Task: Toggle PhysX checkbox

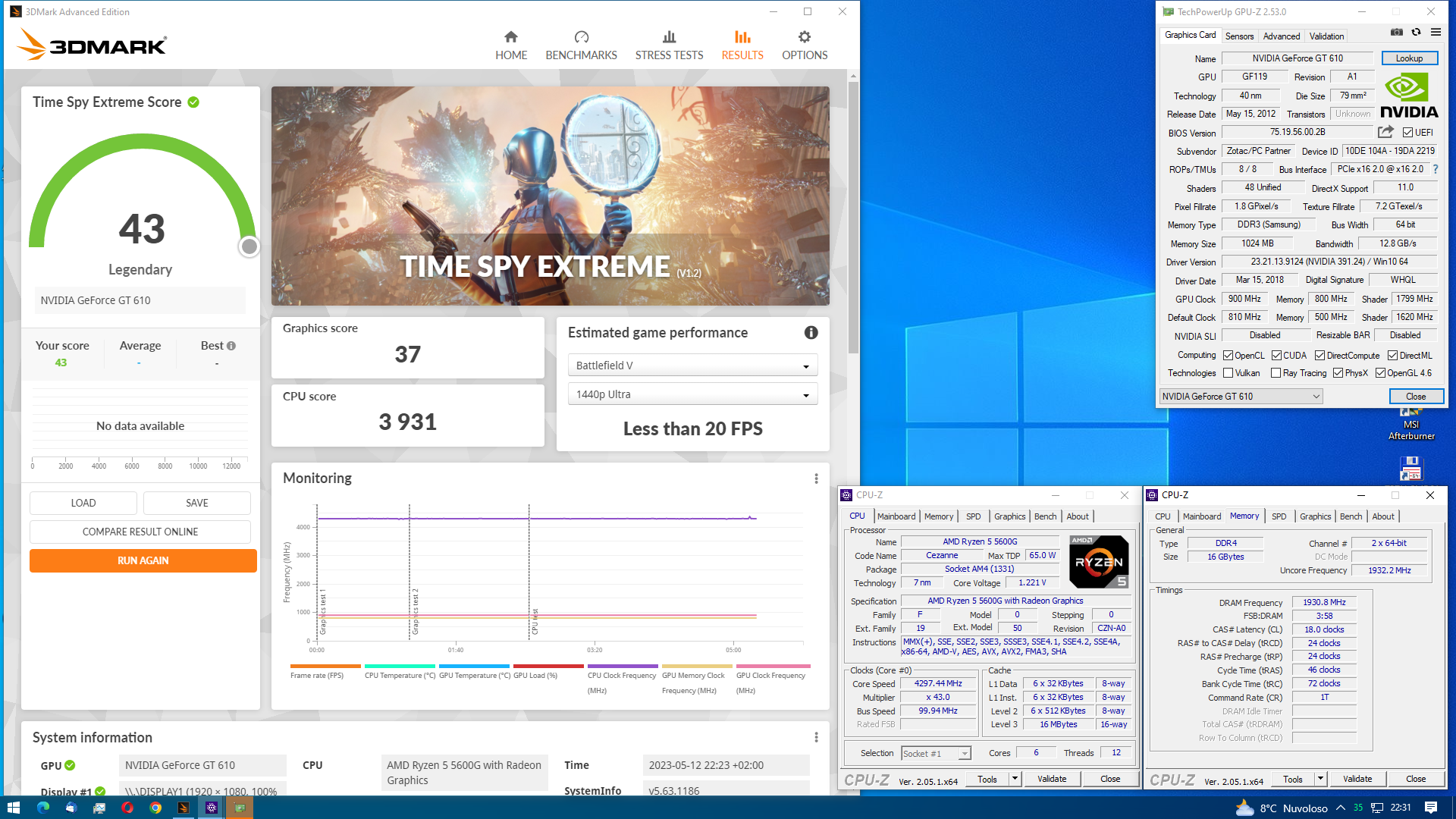Action: click(x=1338, y=373)
